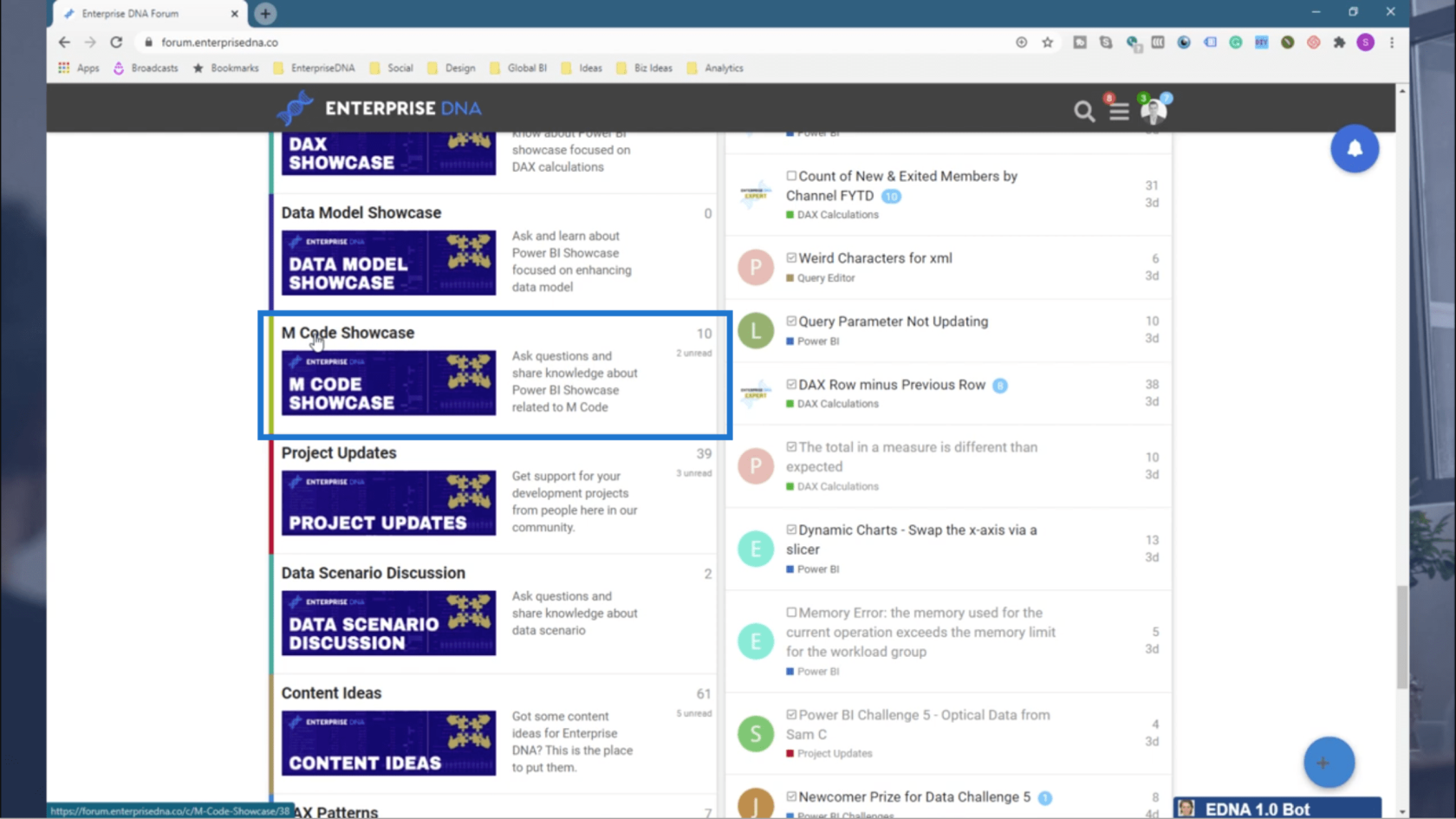1456x819 pixels.
Task: Click the page vertical scrollbar thumb
Action: (x=1401, y=637)
